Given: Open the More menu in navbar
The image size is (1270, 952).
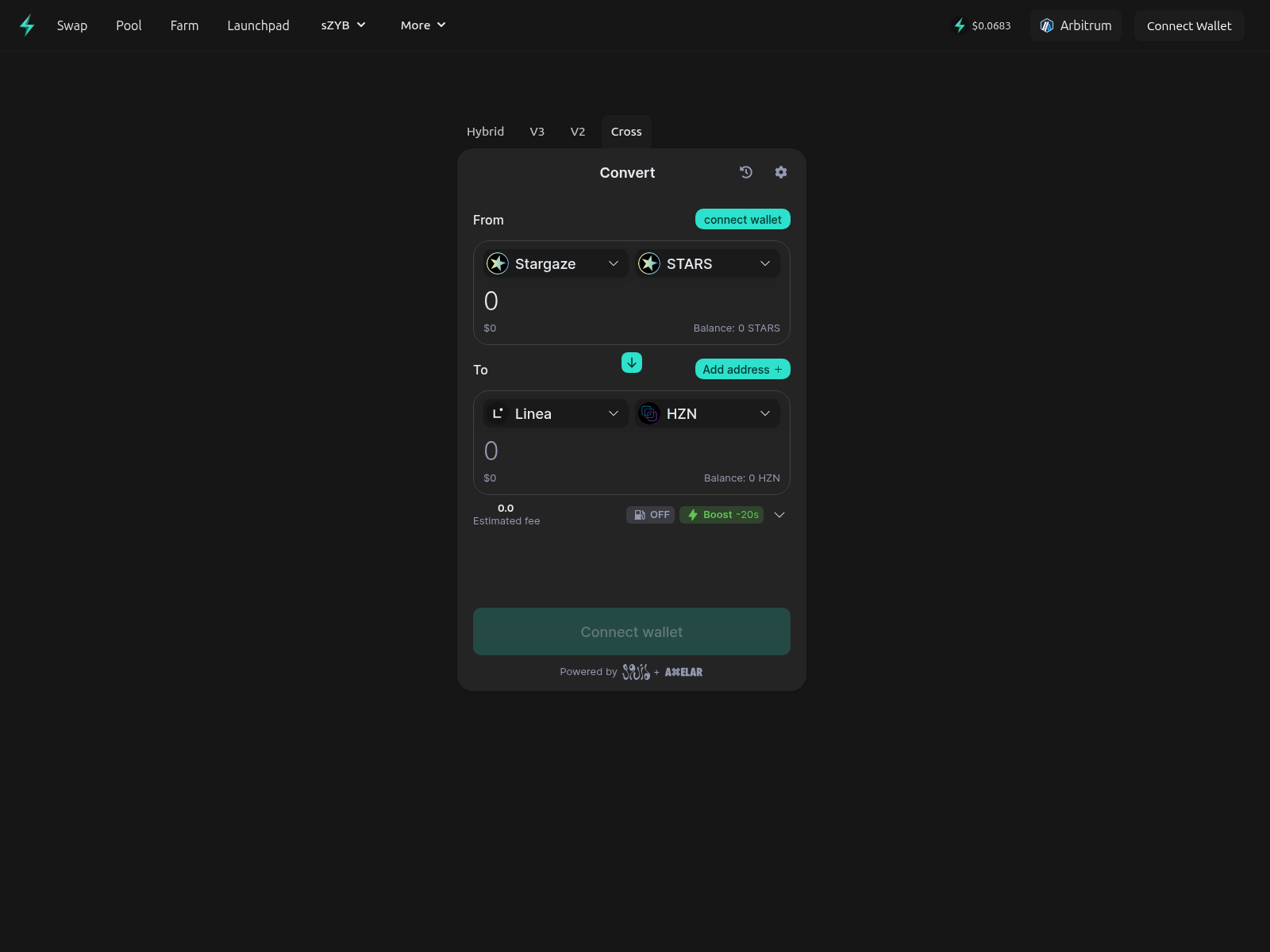Looking at the screenshot, I should point(423,25).
